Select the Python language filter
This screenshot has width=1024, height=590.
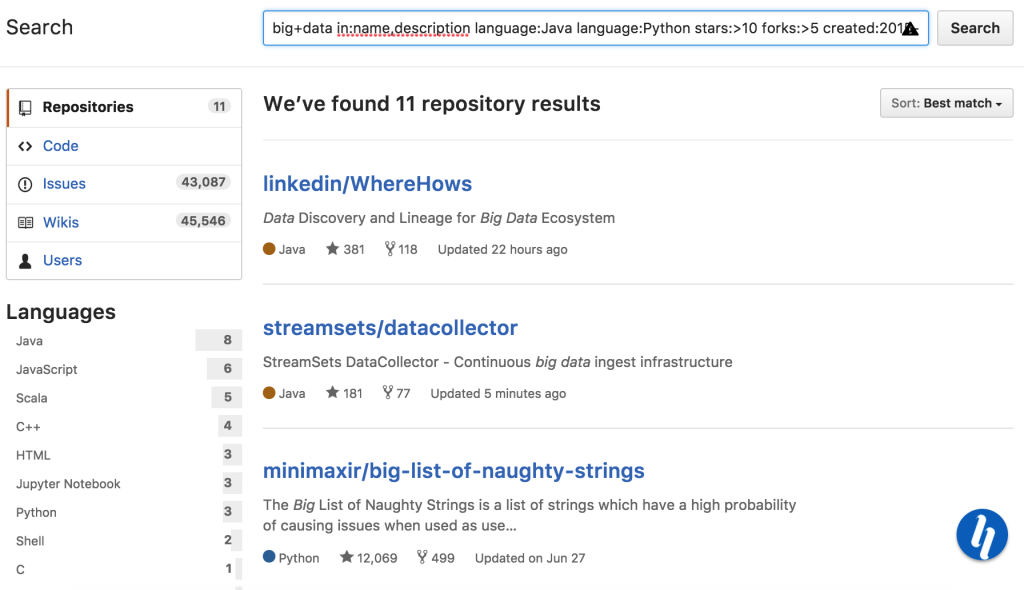[36, 512]
